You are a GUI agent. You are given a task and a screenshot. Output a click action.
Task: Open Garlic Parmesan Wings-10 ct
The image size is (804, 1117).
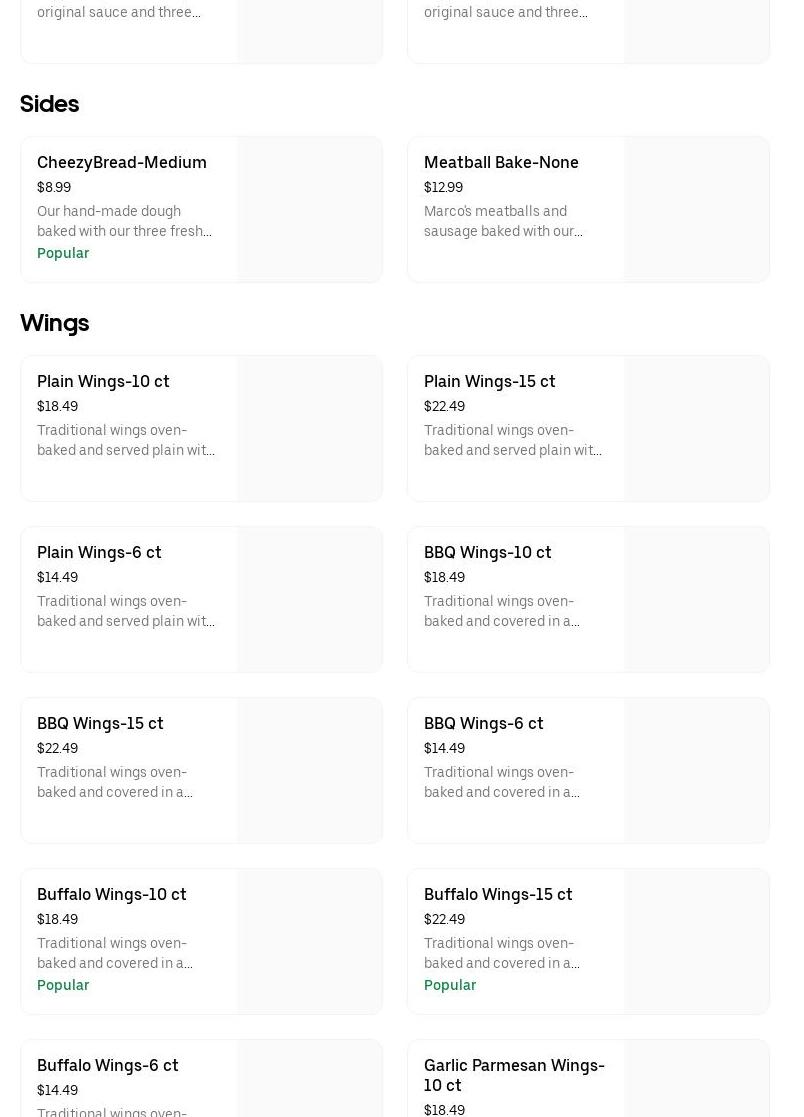(514, 1075)
